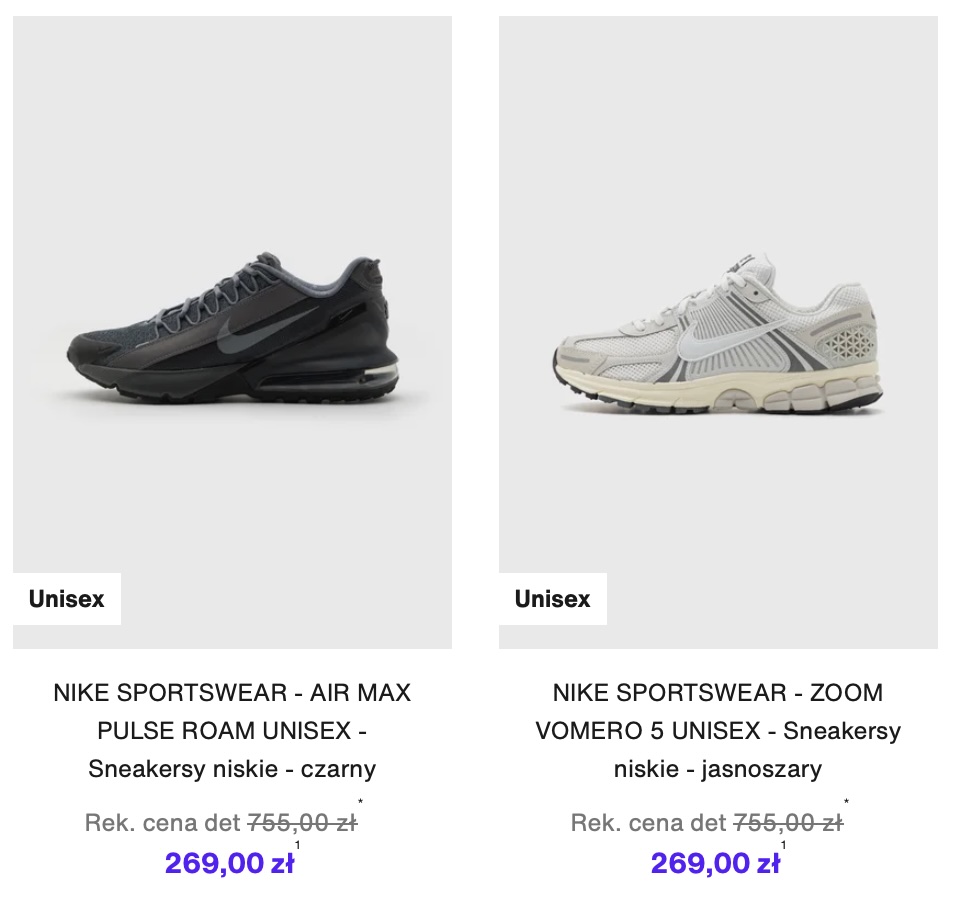The height and width of the screenshot is (902, 954).
Task: Click 'Rek. cena det' label under Zoom Vomero
Action: pyautogui.click(x=649, y=823)
